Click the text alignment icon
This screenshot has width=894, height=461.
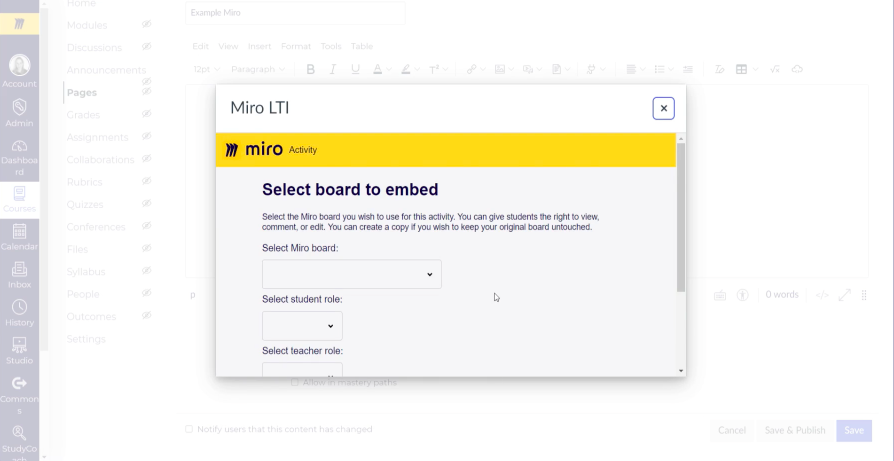(x=631, y=70)
